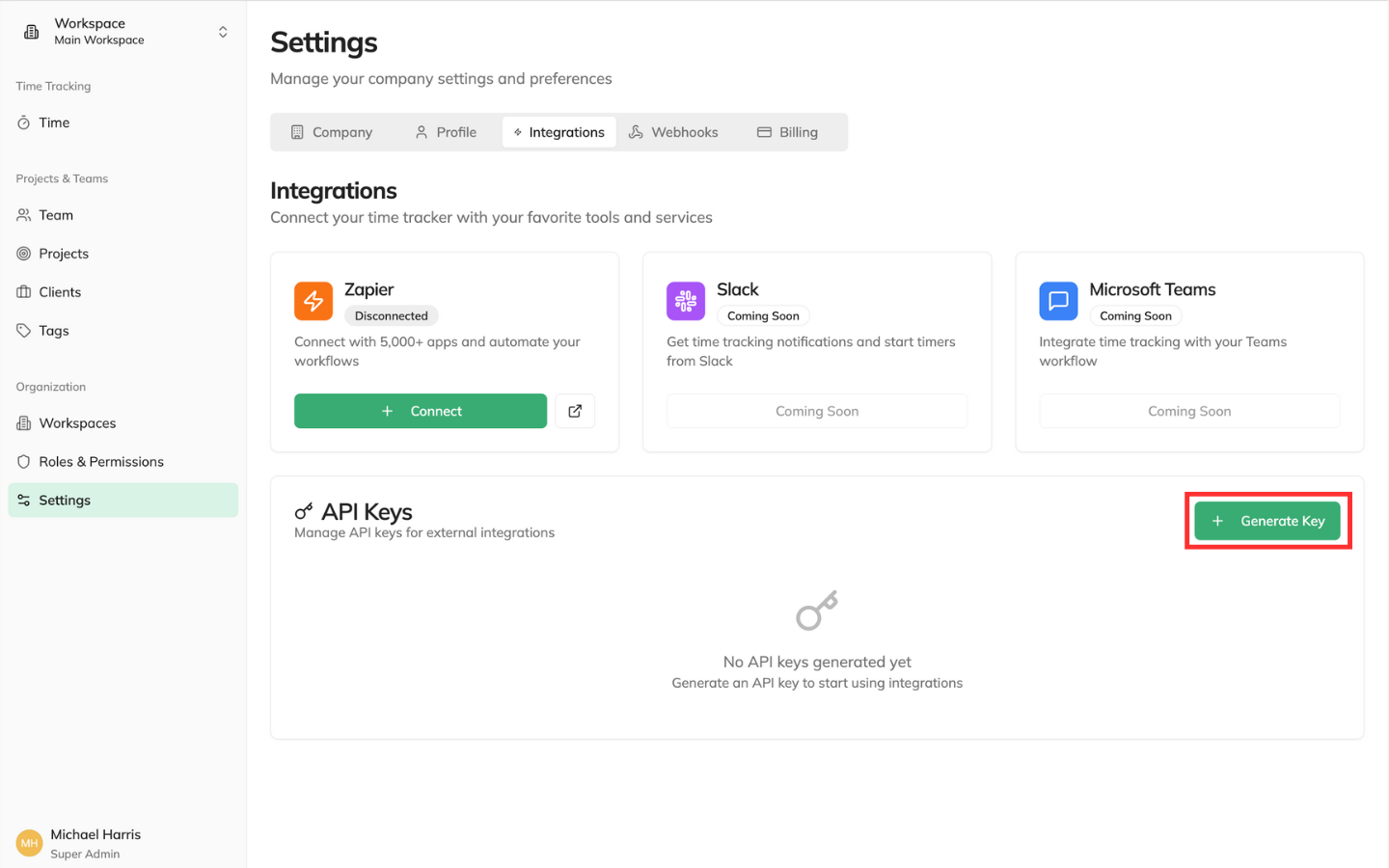Select the Team people icon in sidebar
The image size is (1389, 868).
point(21,214)
